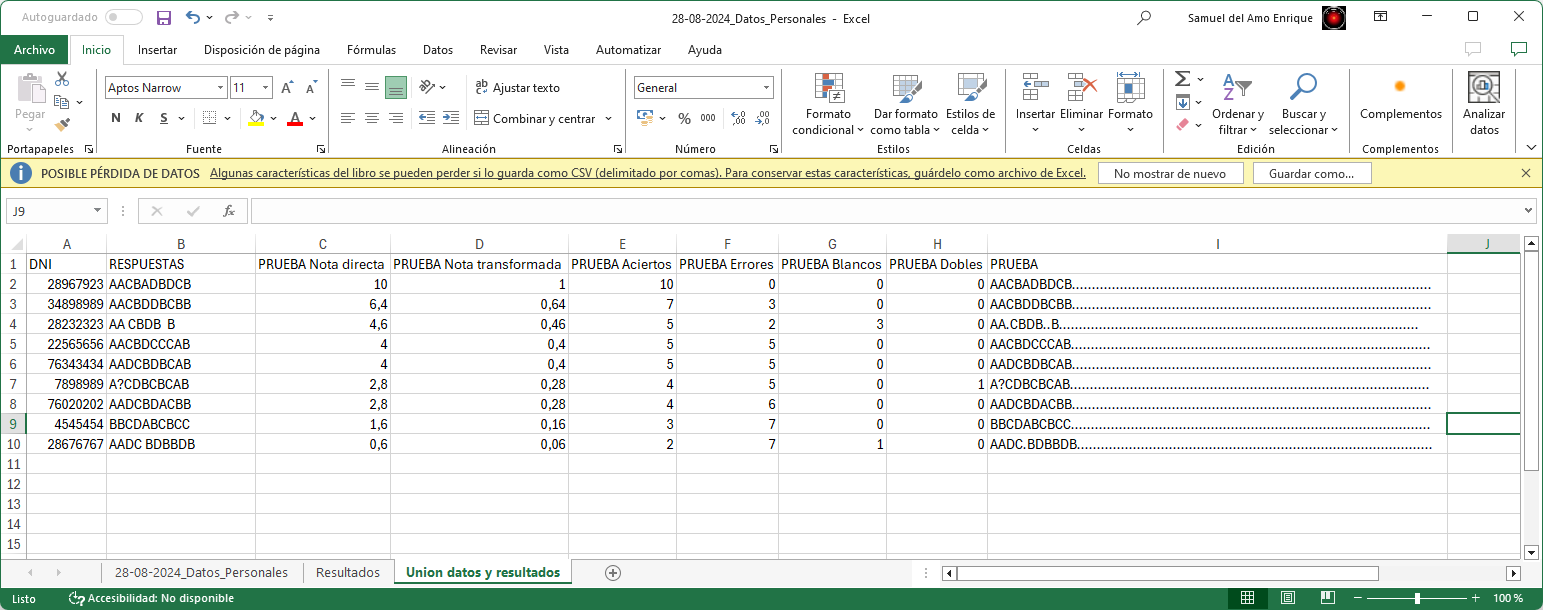Open the text orientation options
Image resolution: width=1543 pixels, height=610 pixels.
(x=432, y=87)
